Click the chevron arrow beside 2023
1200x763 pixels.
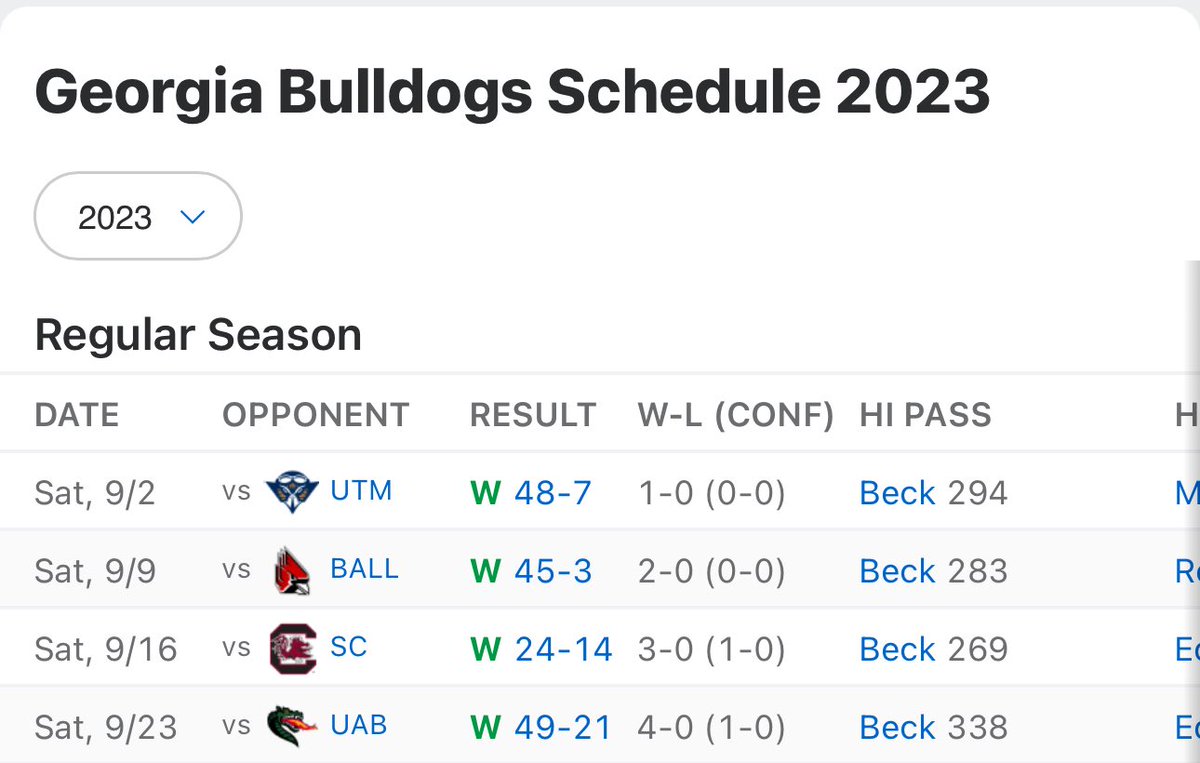pyautogui.click(x=193, y=217)
